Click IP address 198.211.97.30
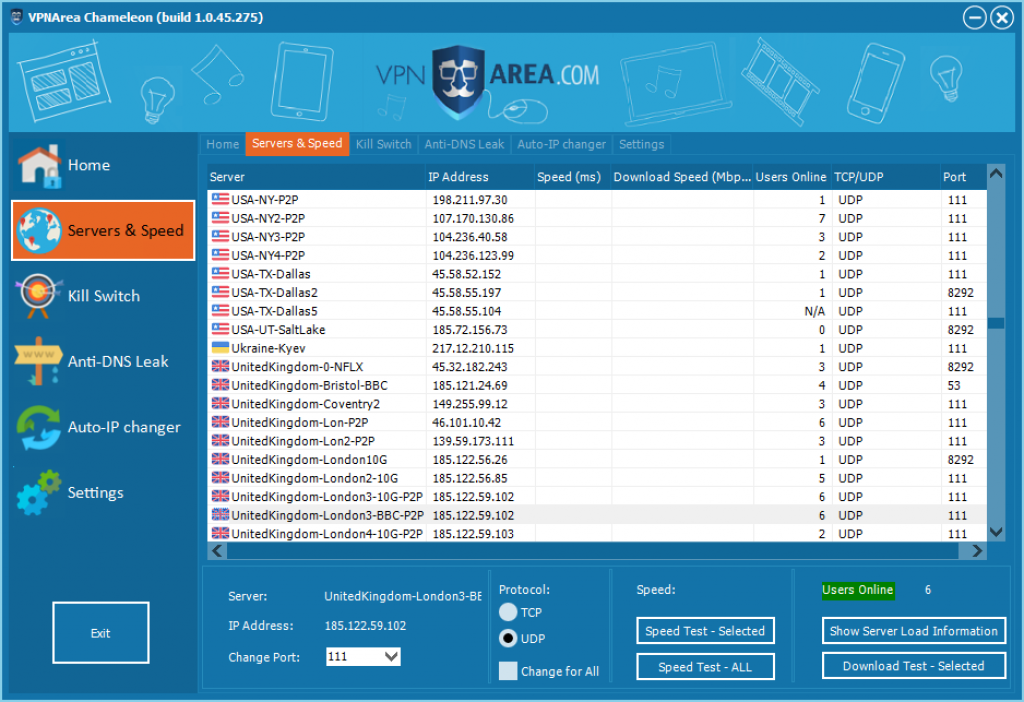The height and width of the screenshot is (702, 1024). pos(470,200)
